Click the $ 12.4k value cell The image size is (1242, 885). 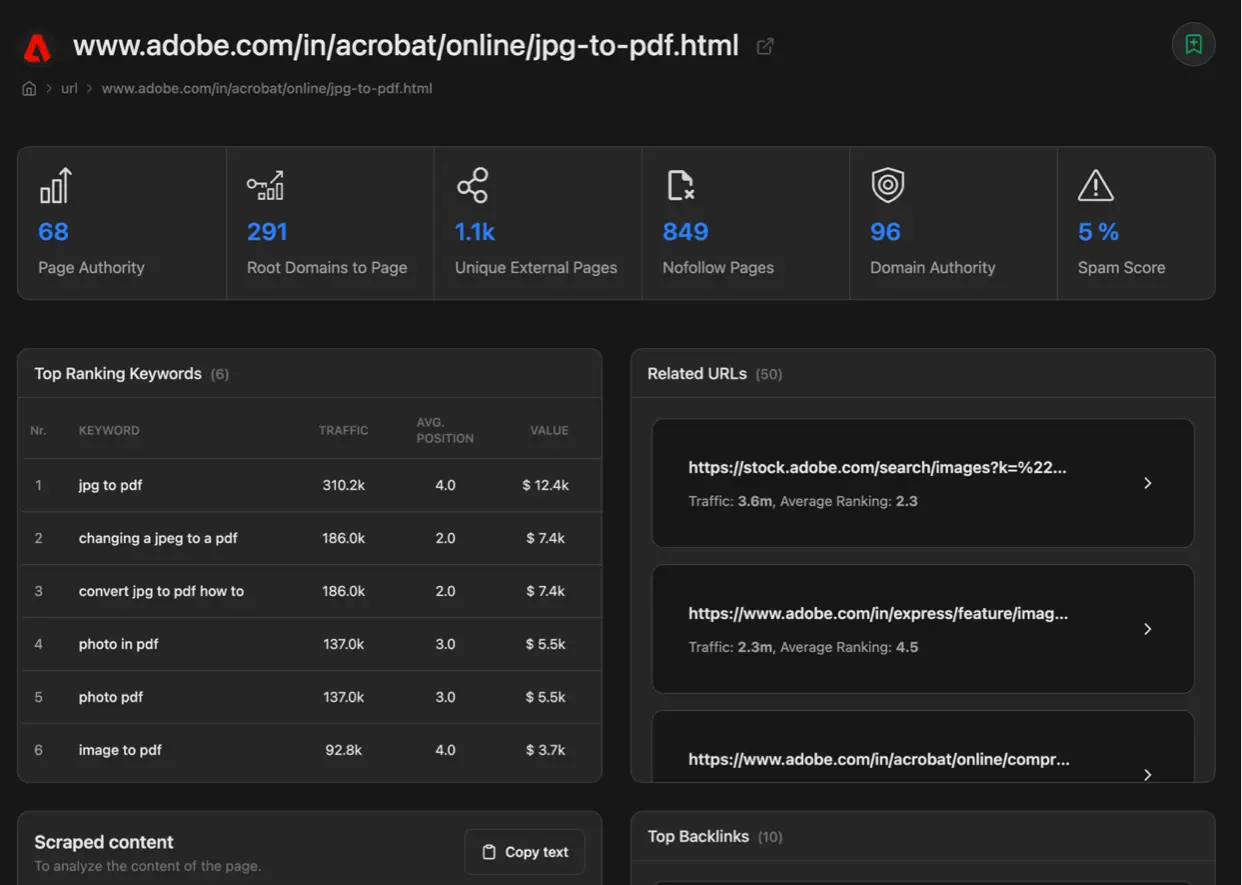point(546,485)
